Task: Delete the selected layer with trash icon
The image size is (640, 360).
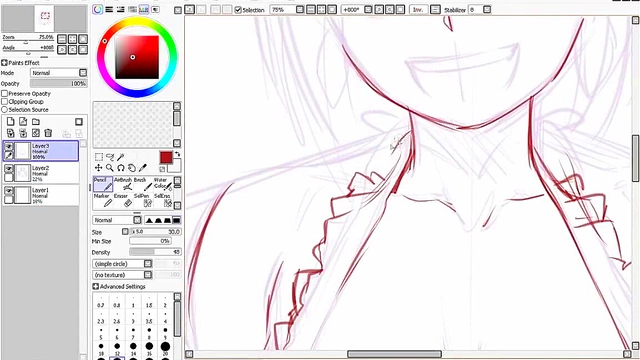Action: click(x=48, y=133)
